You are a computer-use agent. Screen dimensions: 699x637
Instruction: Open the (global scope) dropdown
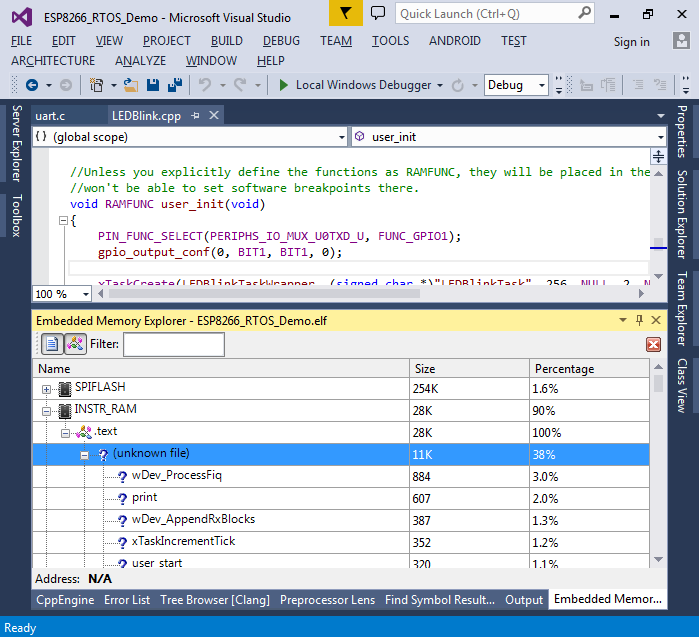point(341,137)
